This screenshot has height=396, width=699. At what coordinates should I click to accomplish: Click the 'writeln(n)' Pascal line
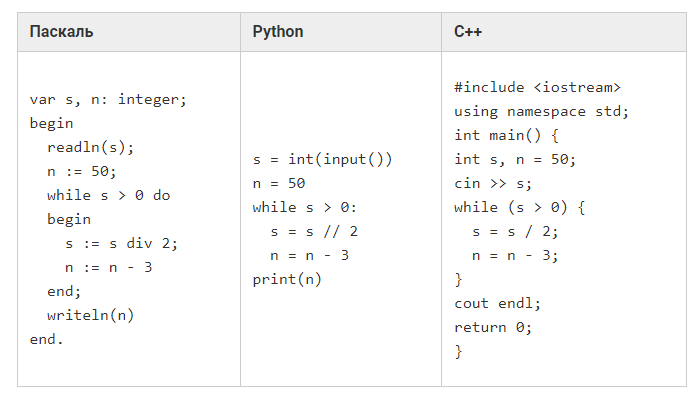90,315
